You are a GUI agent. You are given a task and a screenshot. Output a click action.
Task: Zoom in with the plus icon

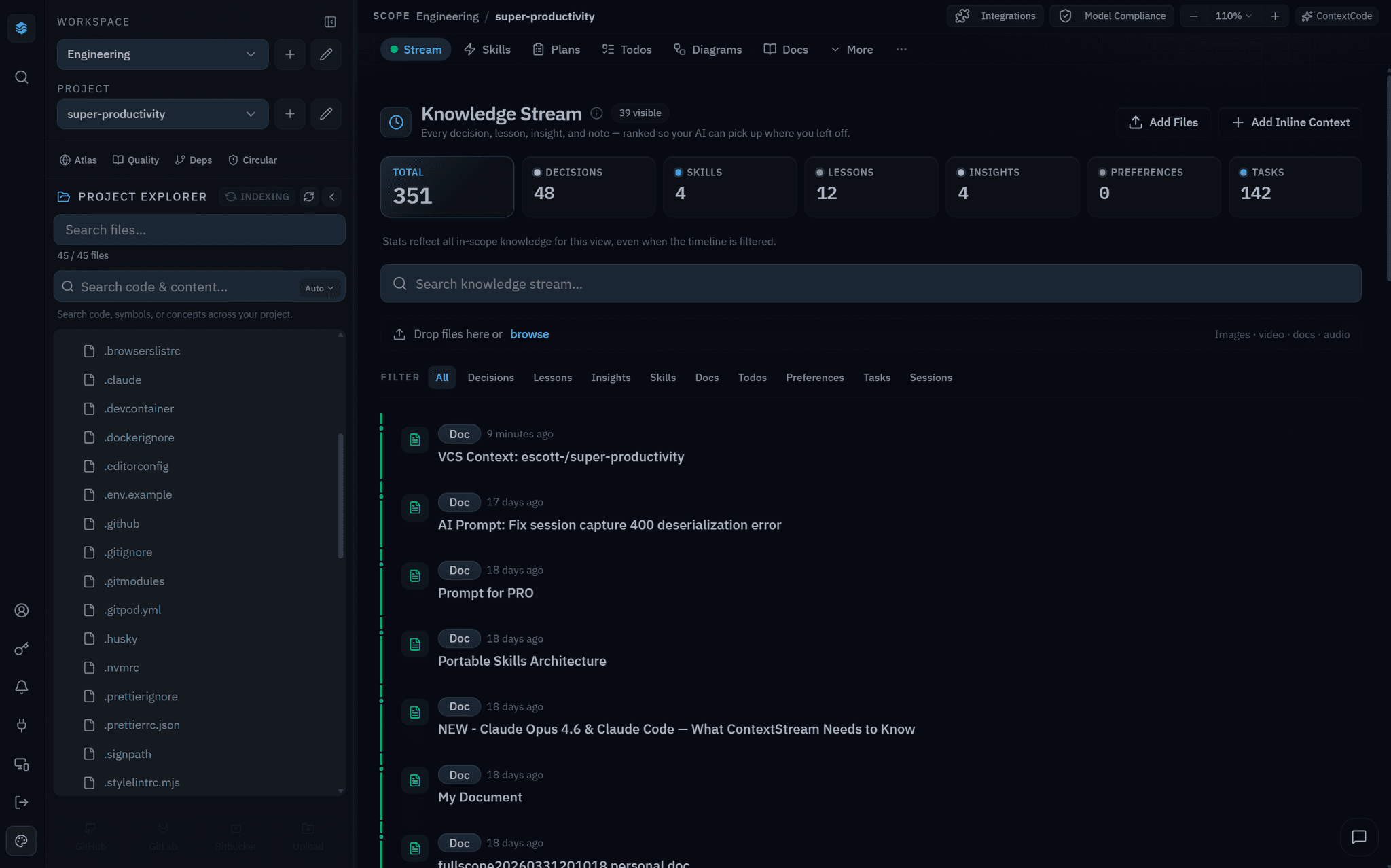tap(1275, 16)
